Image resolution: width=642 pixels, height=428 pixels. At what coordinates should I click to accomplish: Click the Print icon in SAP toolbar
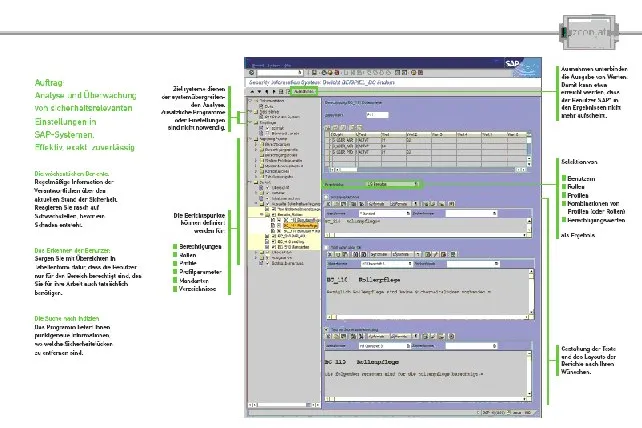[x=346, y=72]
